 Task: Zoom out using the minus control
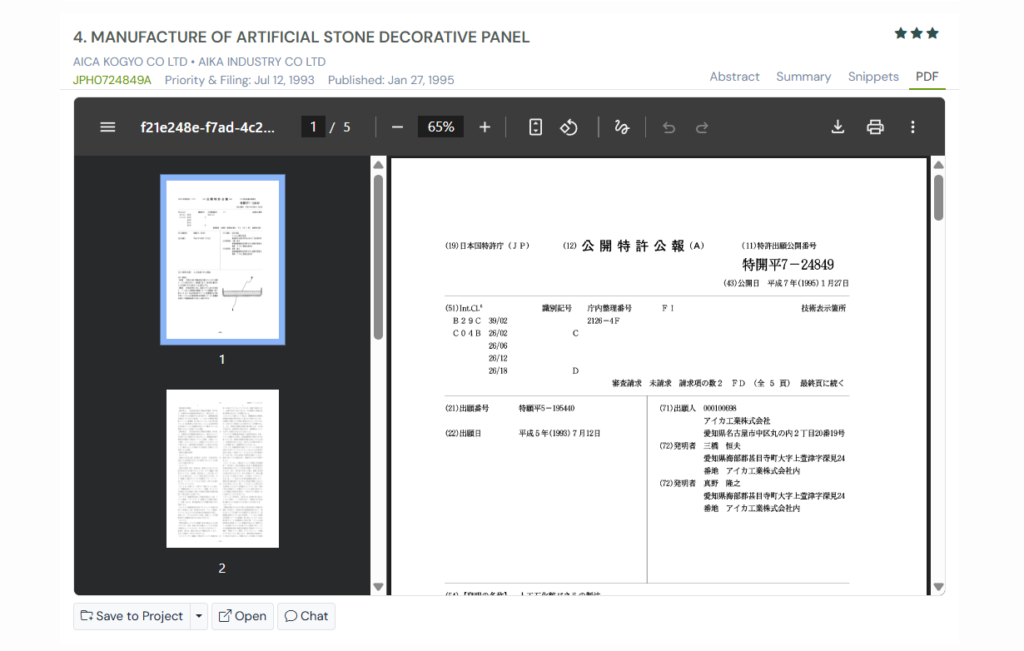click(396, 126)
